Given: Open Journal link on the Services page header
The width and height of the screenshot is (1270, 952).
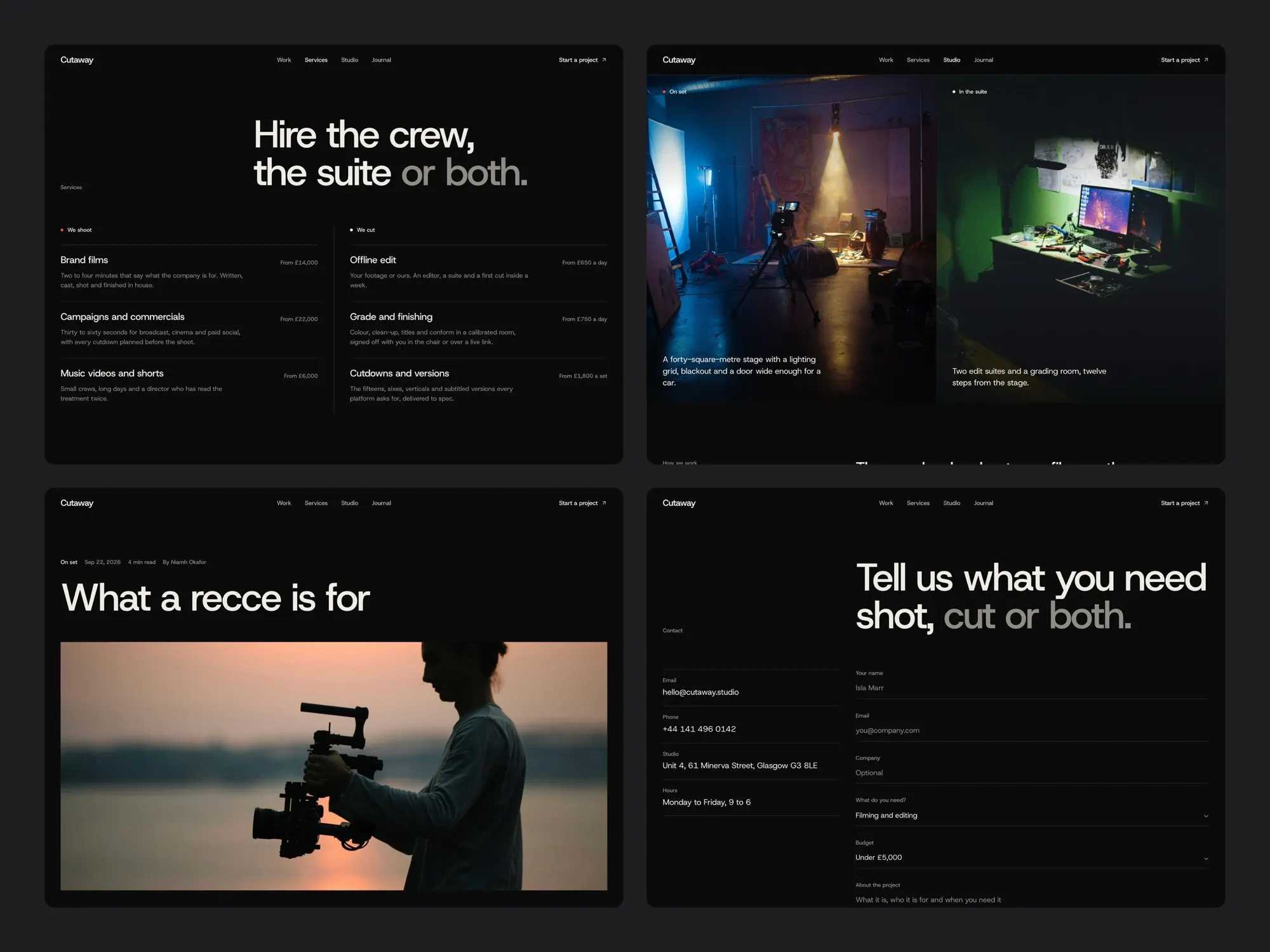Looking at the screenshot, I should pyautogui.click(x=381, y=60).
